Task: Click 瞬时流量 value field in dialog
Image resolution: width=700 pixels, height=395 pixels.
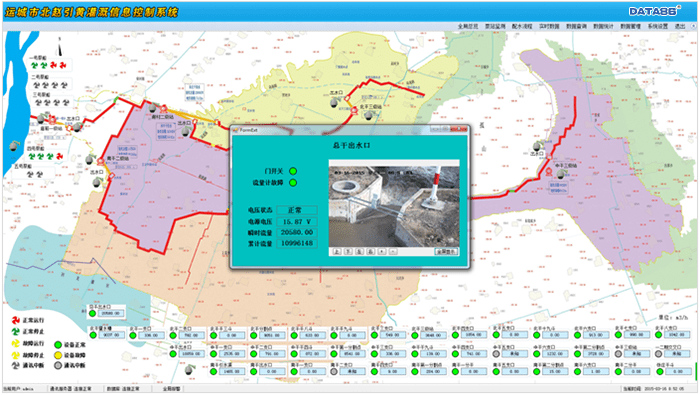Action: tap(297, 233)
